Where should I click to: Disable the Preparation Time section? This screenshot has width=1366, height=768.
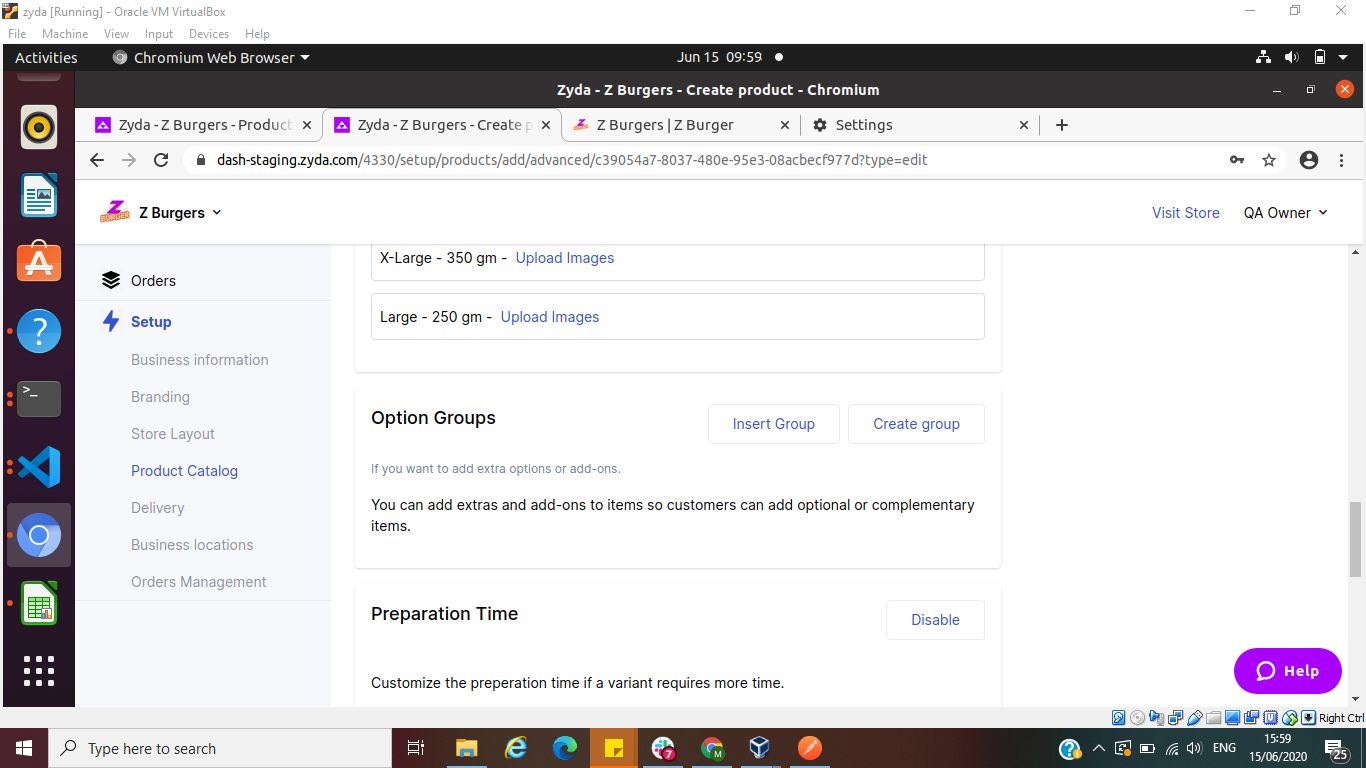935,620
